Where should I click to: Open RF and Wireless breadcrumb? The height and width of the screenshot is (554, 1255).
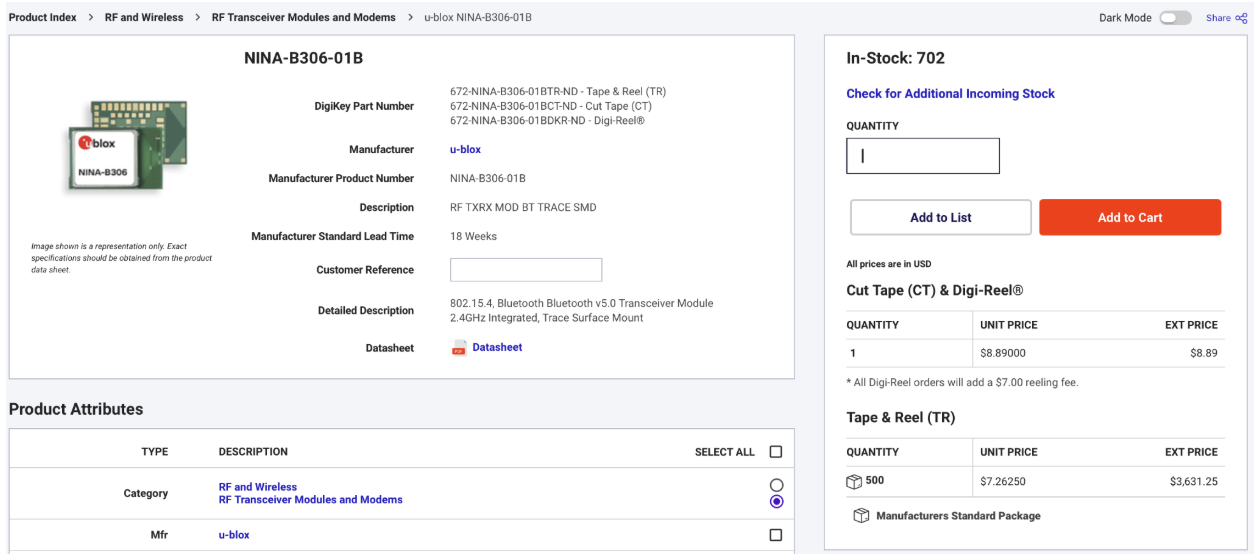coord(144,17)
